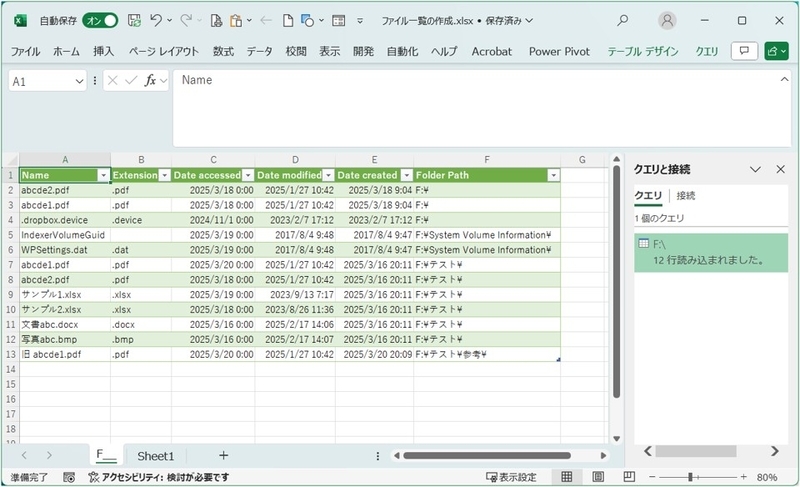This screenshot has width=800, height=487.
Task: Select cell containing 文書abc.docx
Action: (x=65, y=324)
